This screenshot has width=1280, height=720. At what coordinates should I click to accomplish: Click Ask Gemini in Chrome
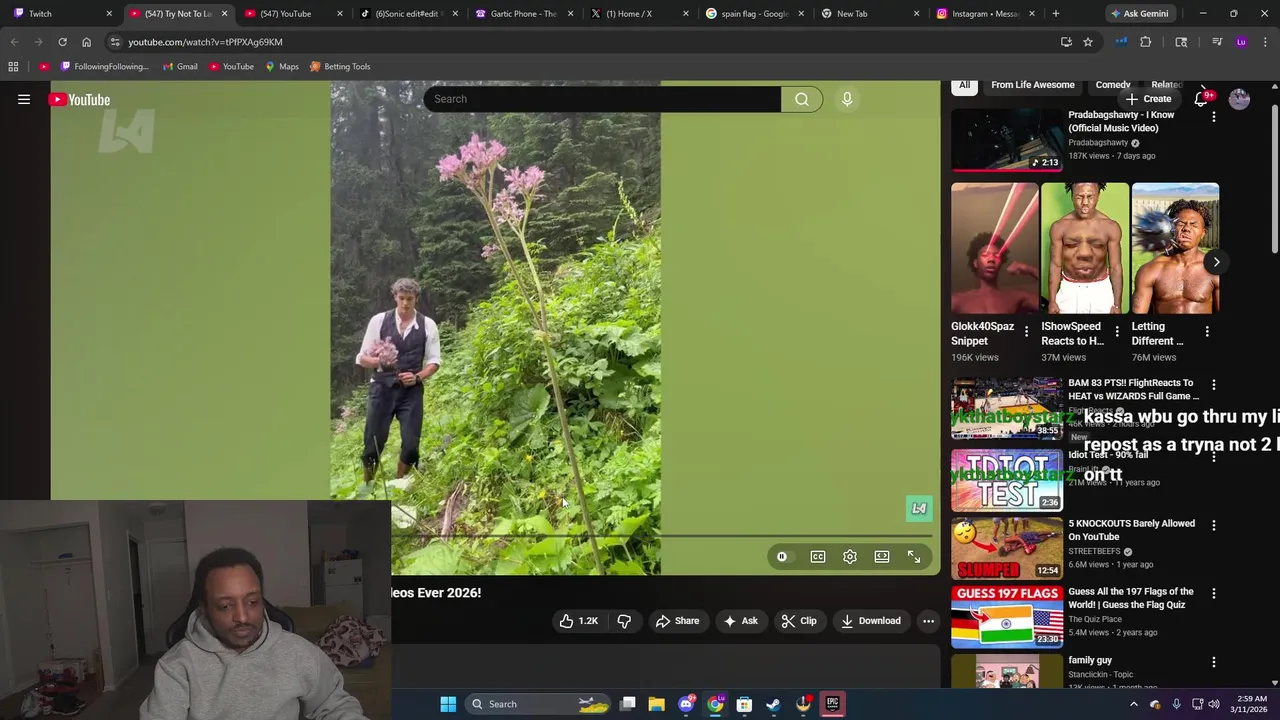(x=1138, y=13)
